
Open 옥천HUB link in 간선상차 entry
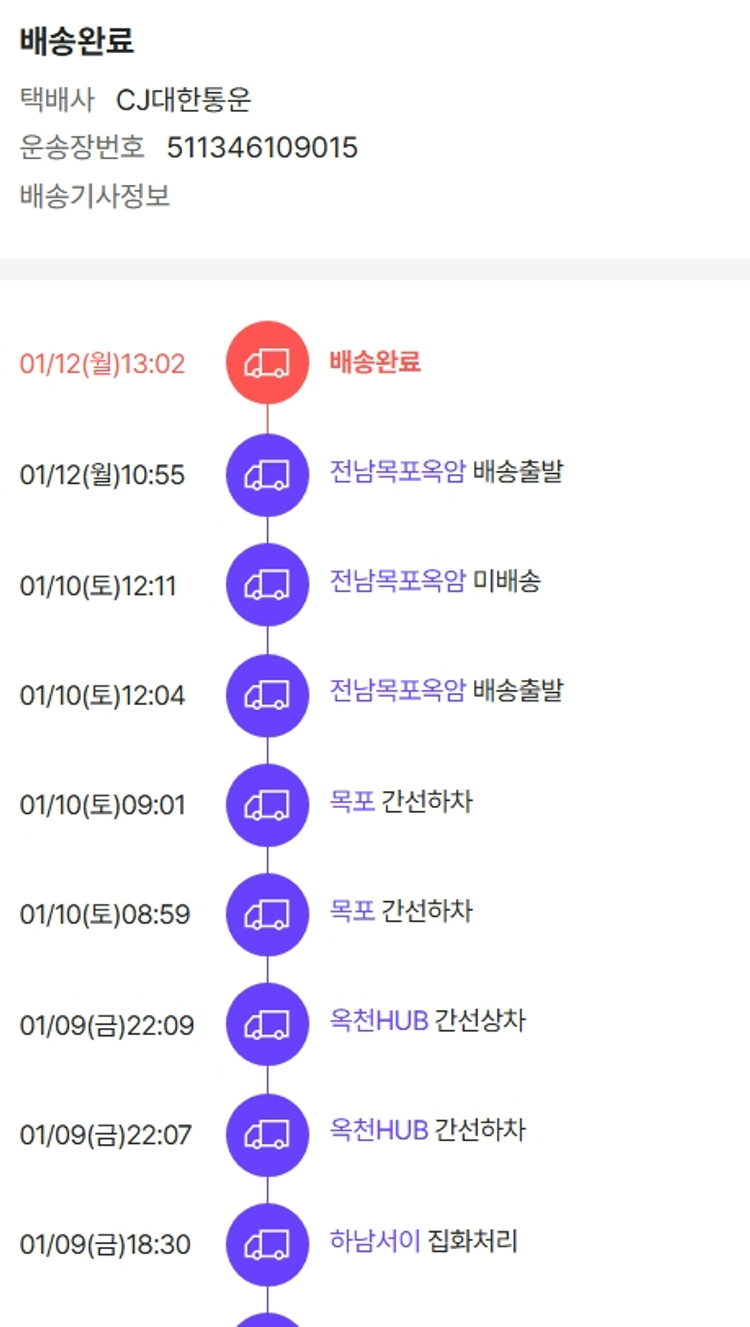pyautogui.click(x=379, y=1021)
